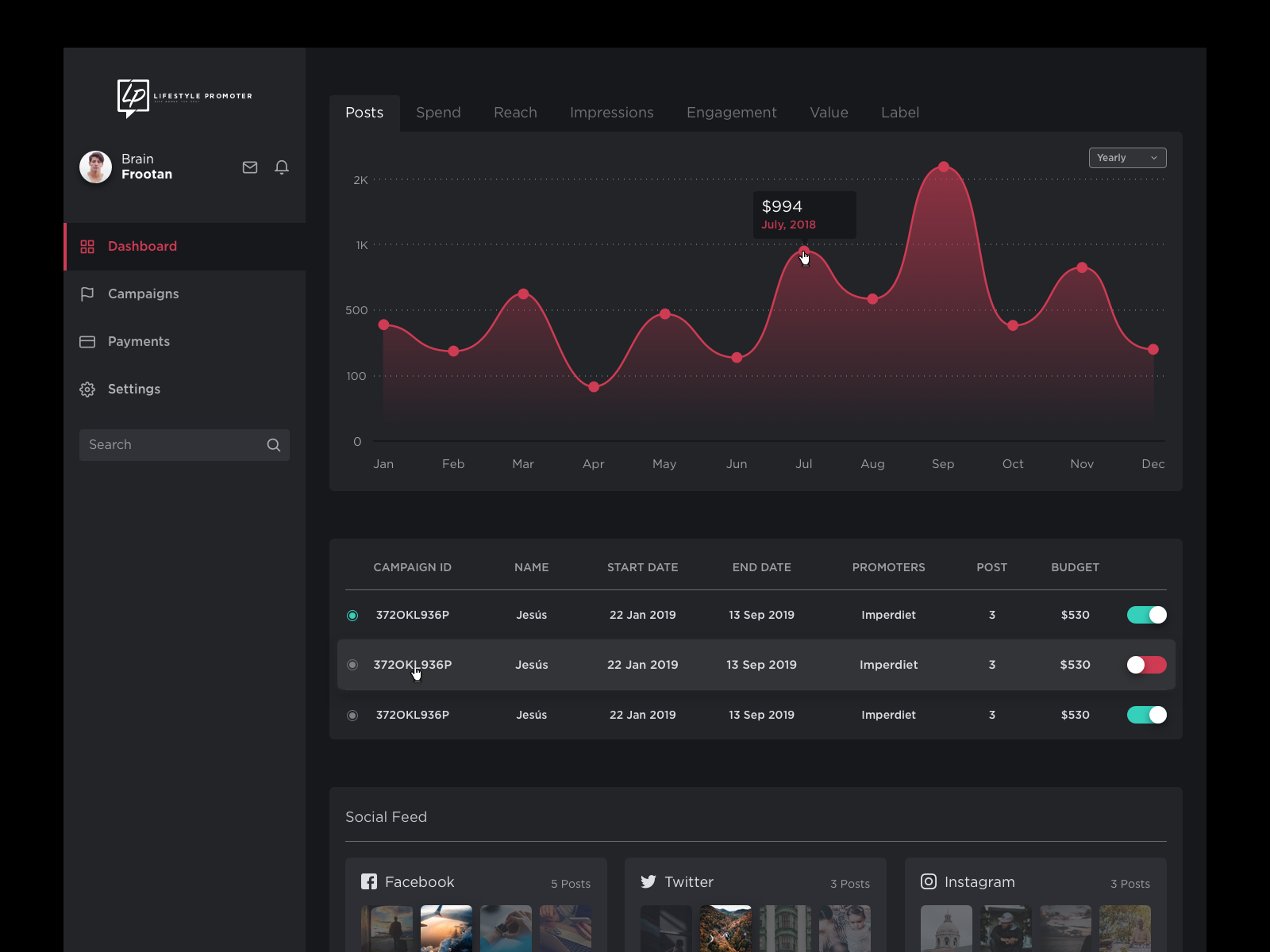Click the search magnifier icon
1270x952 pixels.
click(274, 445)
